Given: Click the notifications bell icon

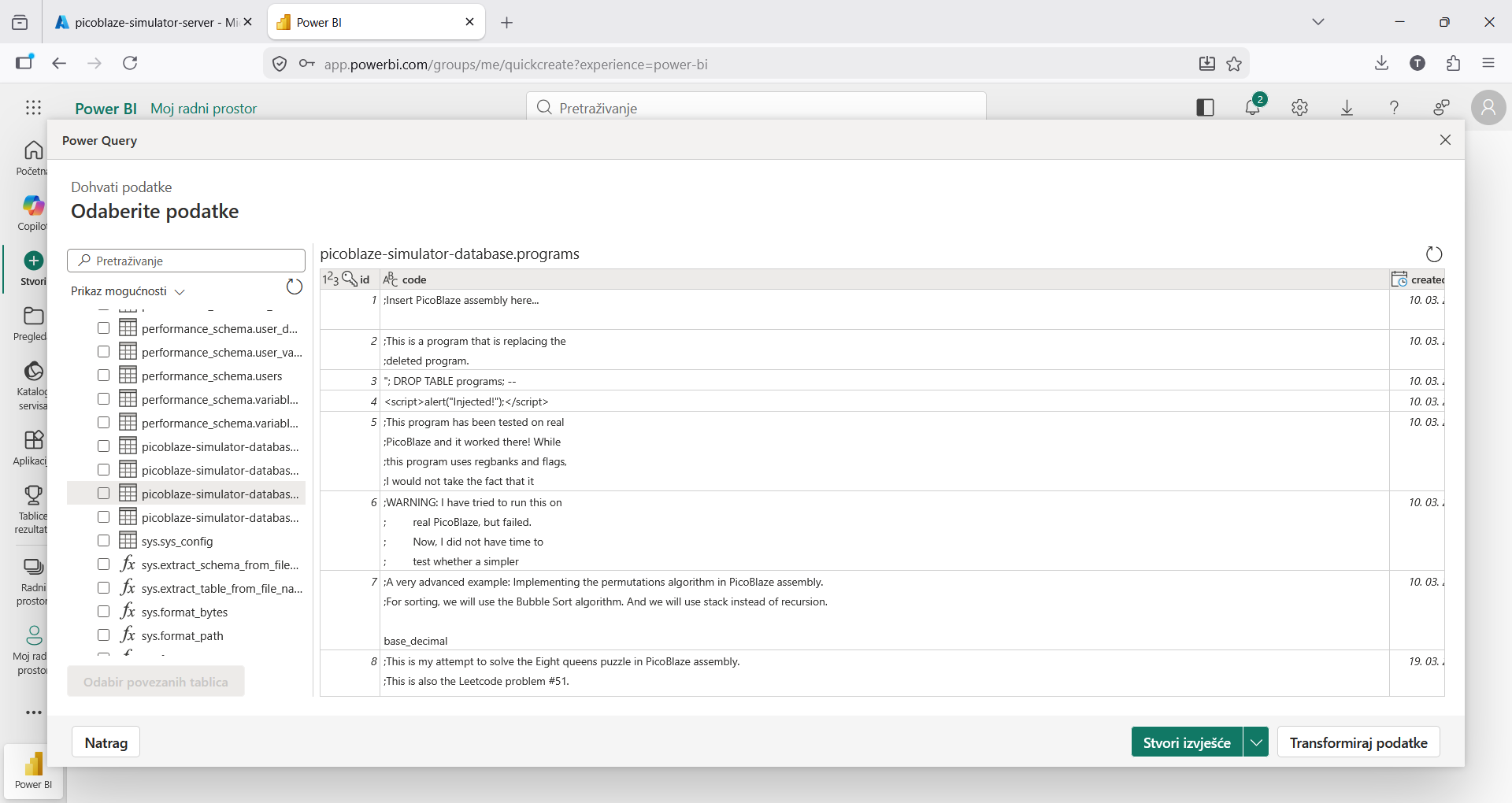Looking at the screenshot, I should (x=1252, y=108).
